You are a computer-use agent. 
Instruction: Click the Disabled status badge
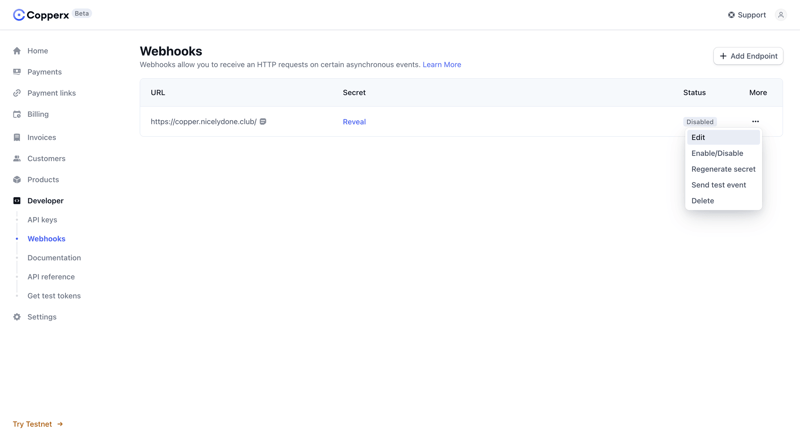pos(699,121)
